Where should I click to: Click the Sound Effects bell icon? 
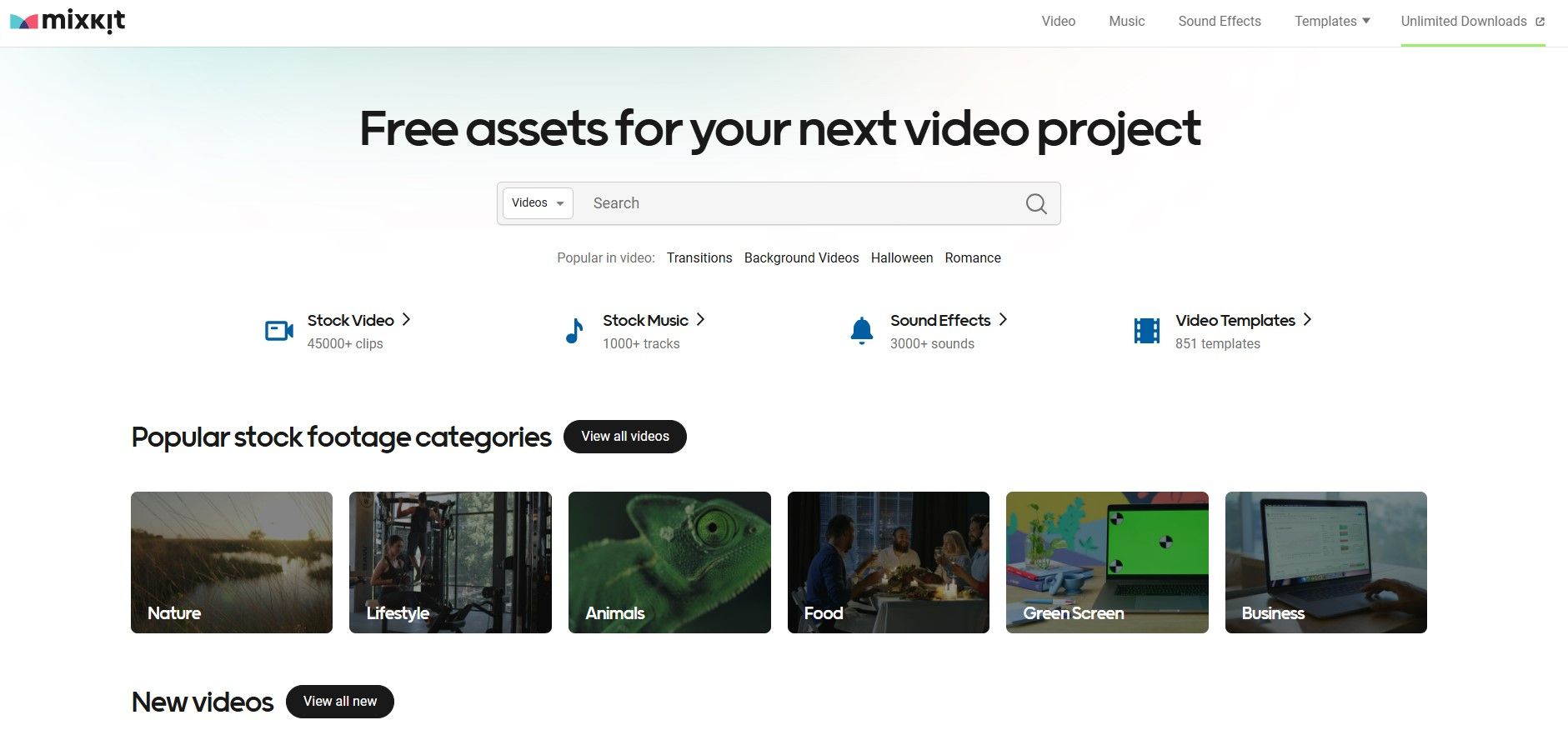coord(862,331)
